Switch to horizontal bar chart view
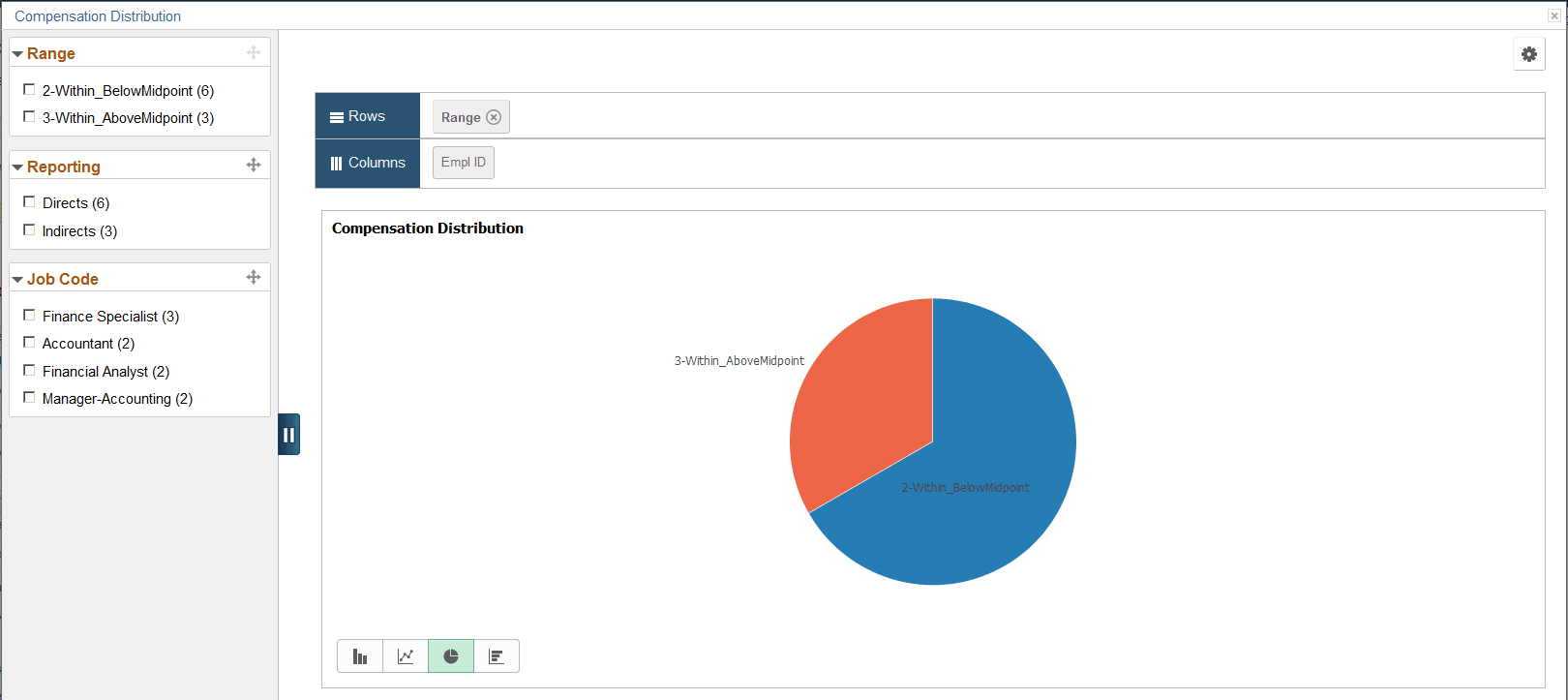Viewport: 1568px width, 700px height. click(x=497, y=656)
